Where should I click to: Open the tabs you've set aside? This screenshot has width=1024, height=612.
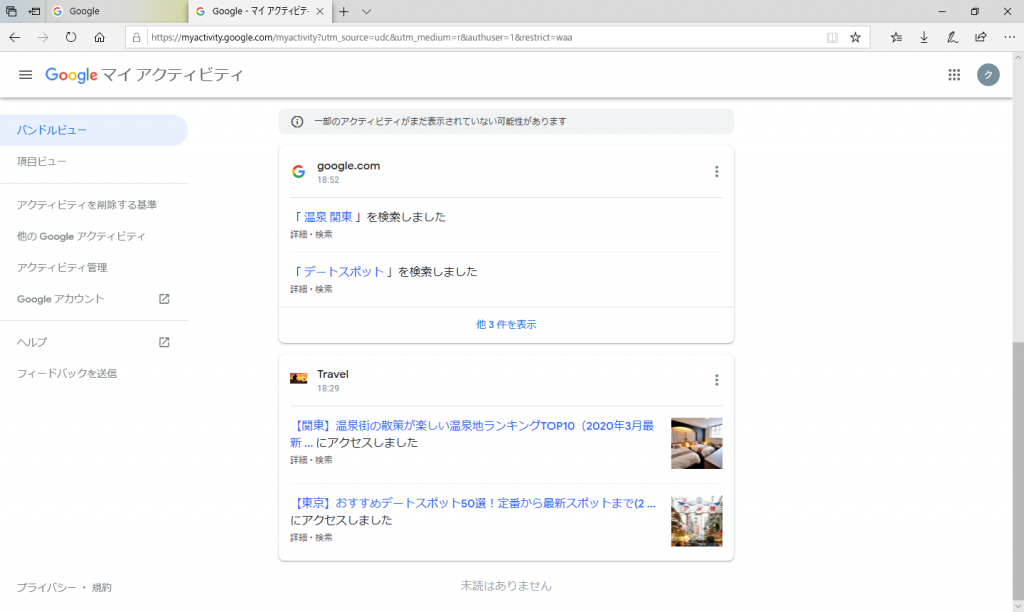pyautogui.click(x=11, y=12)
